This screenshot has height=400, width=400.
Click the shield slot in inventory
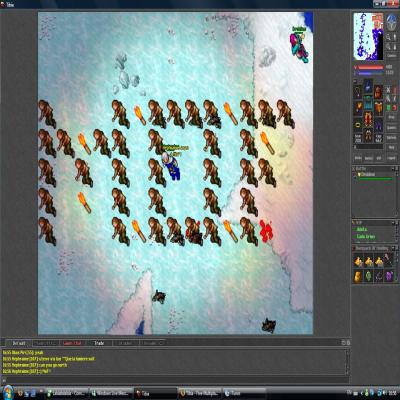pos(378,107)
